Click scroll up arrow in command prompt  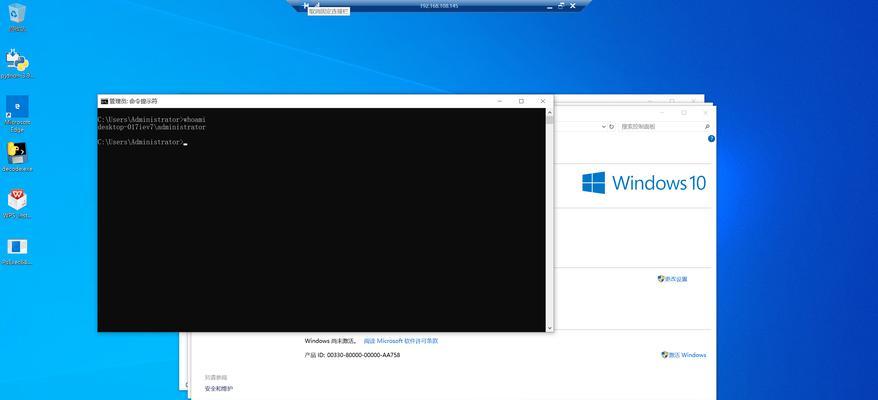coord(549,111)
